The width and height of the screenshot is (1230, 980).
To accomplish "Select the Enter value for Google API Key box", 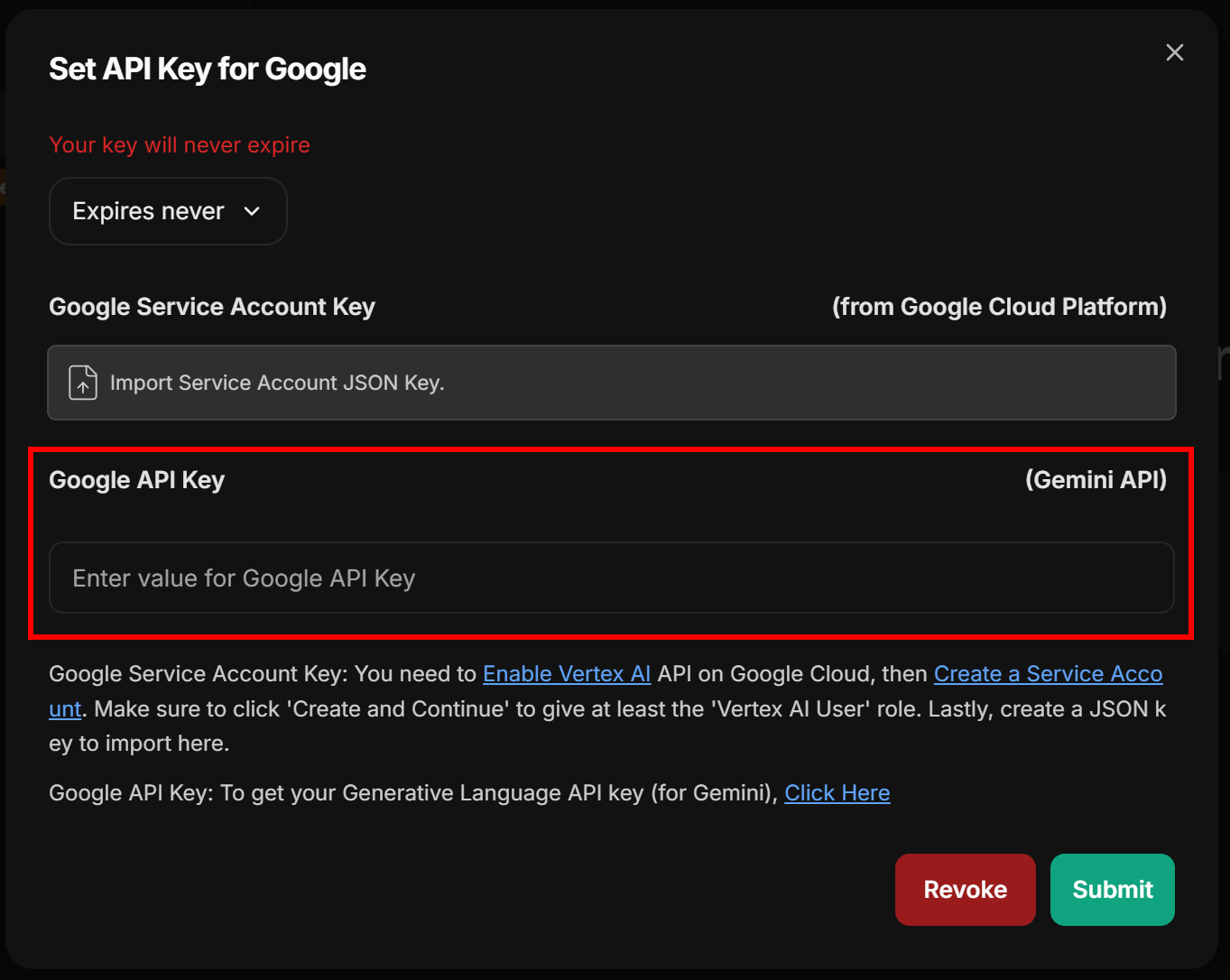I will click(612, 578).
